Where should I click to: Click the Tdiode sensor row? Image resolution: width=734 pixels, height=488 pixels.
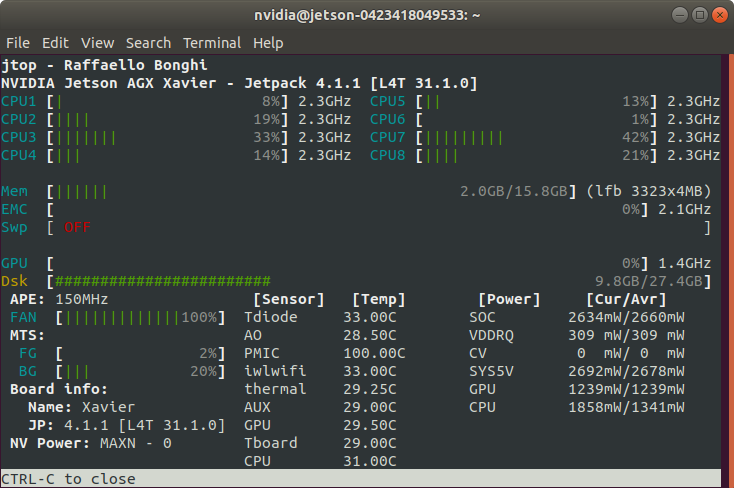coord(320,318)
